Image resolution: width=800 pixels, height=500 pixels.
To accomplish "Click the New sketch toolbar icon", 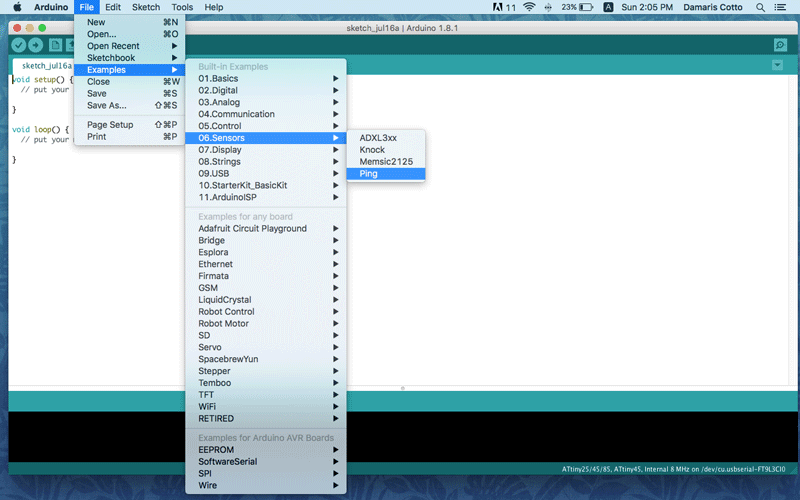I will pyautogui.click(x=55, y=45).
